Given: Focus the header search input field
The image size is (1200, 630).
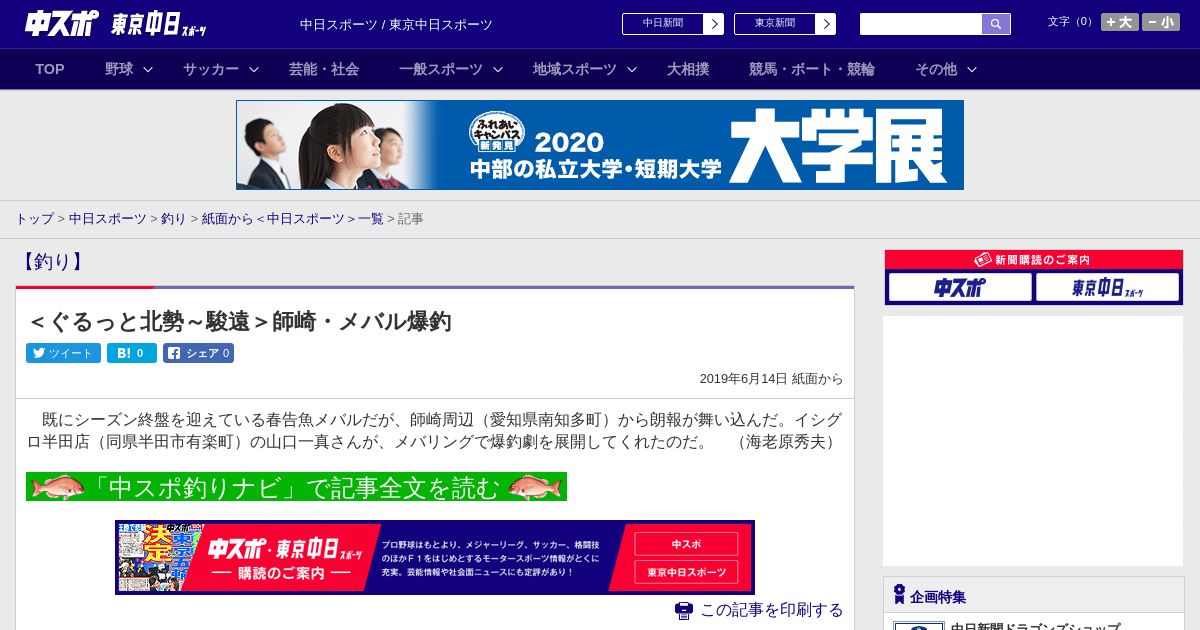Looking at the screenshot, I should 921,24.
